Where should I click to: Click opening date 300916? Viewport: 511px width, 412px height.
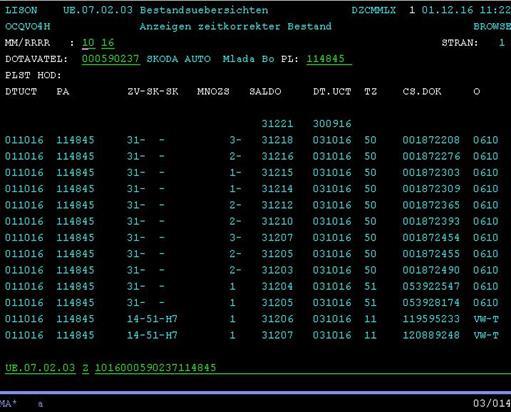332,124
